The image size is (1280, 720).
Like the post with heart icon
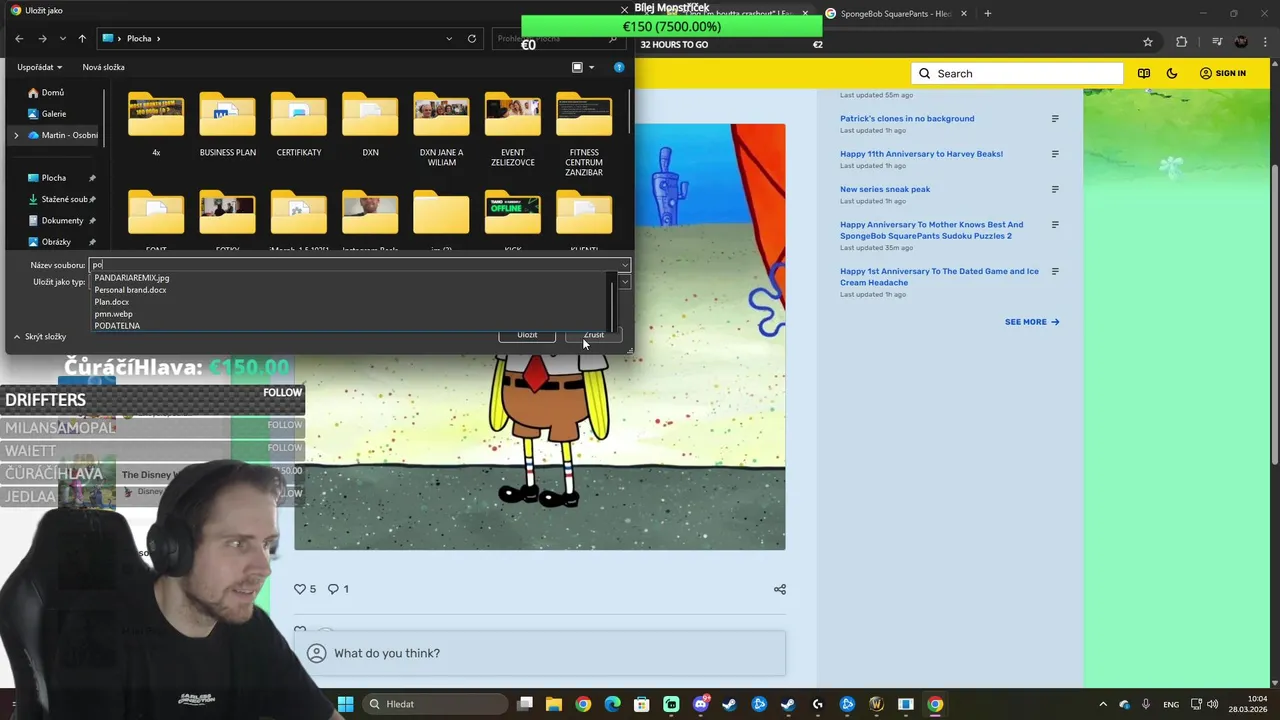pos(300,589)
